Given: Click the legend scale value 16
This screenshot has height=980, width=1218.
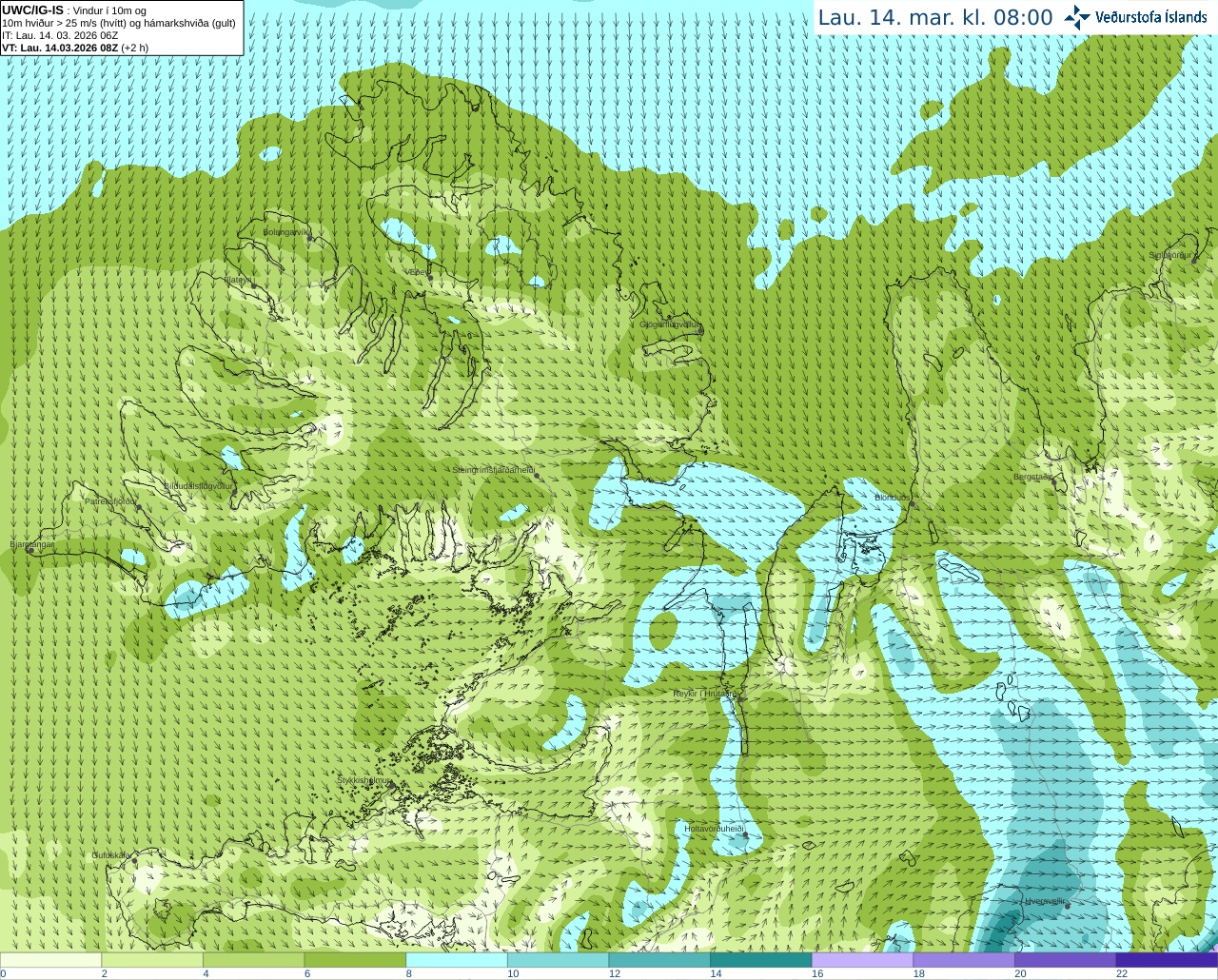Looking at the screenshot, I should tap(817, 973).
